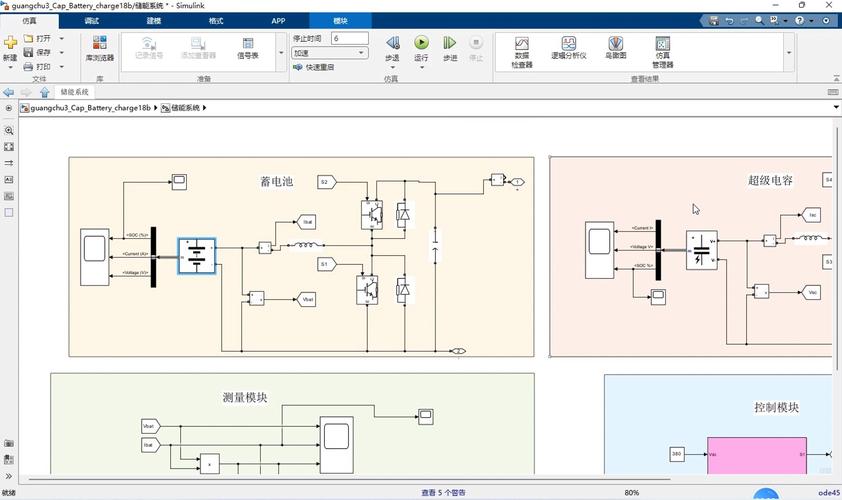Click the fit-to-view icon in left palette
This screenshot has width=842, height=500.
(x=9, y=147)
